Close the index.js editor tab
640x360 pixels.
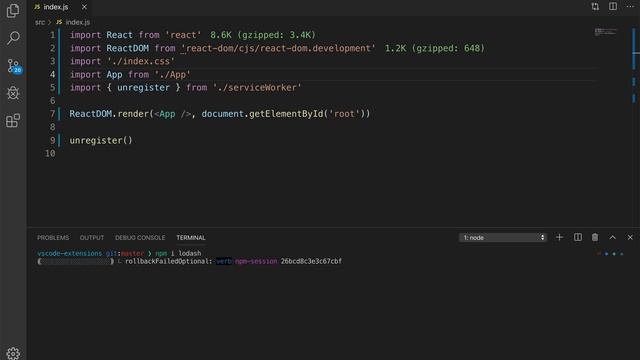click(x=84, y=7)
